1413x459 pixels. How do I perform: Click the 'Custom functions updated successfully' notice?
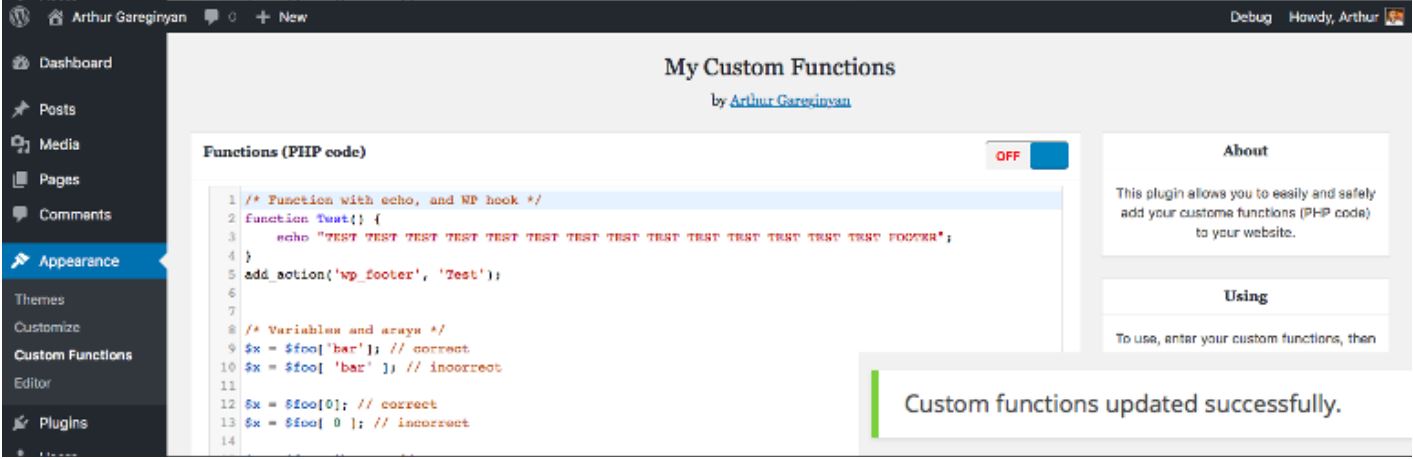pos(1122,405)
